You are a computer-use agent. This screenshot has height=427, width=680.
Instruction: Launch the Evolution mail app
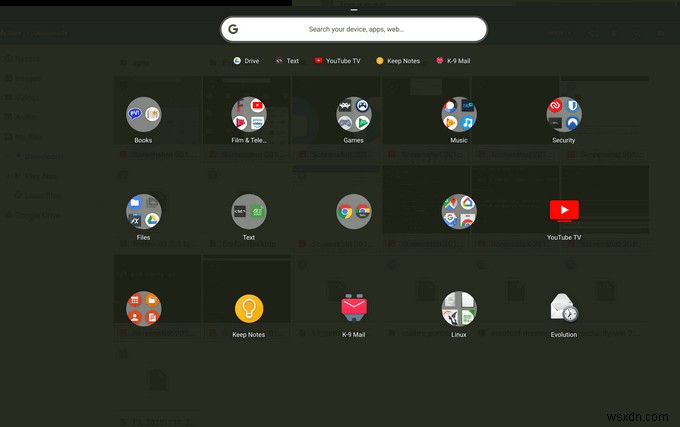point(564,308)
